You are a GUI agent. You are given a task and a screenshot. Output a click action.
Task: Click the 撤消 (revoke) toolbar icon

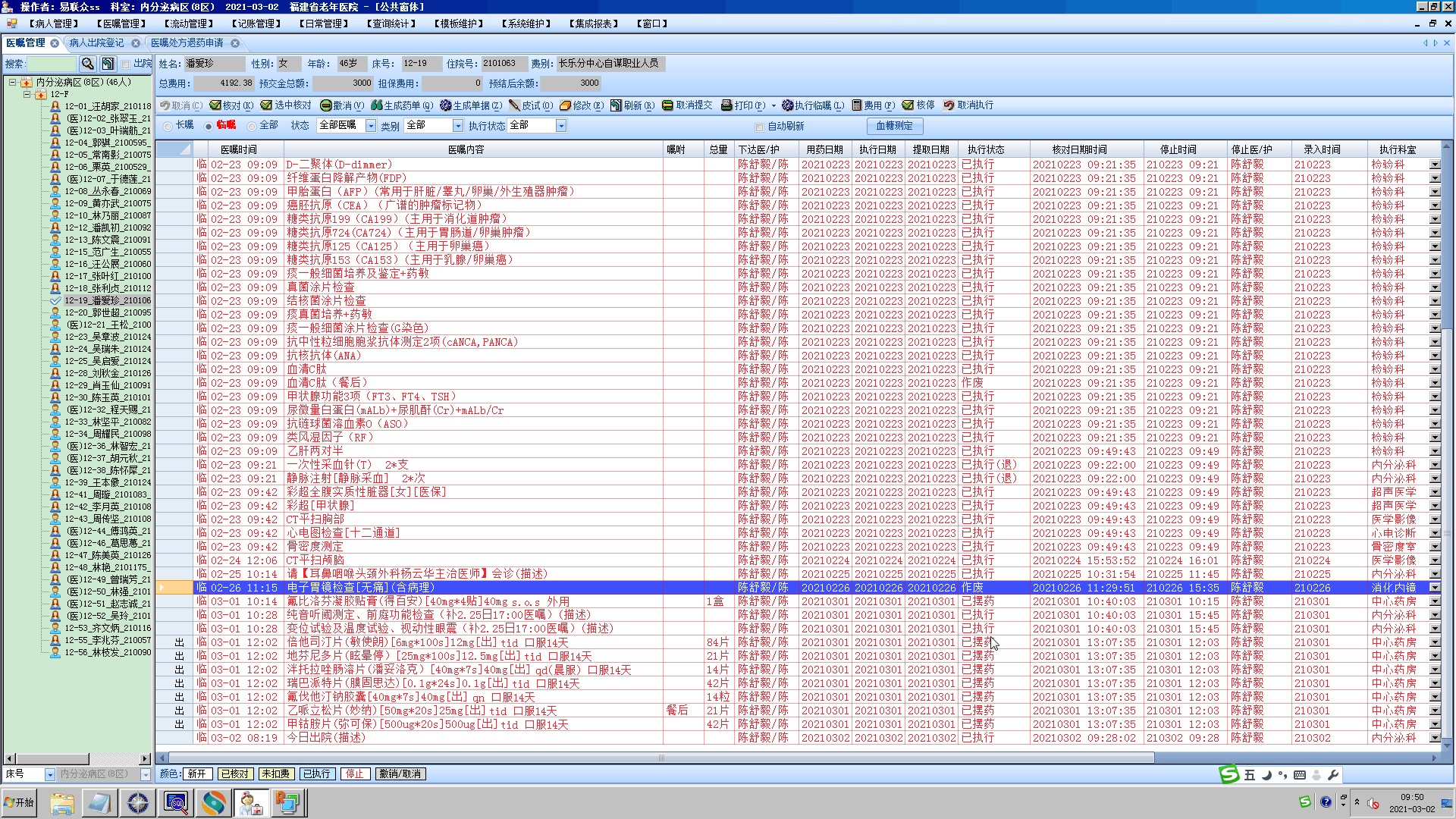[326, 105]
